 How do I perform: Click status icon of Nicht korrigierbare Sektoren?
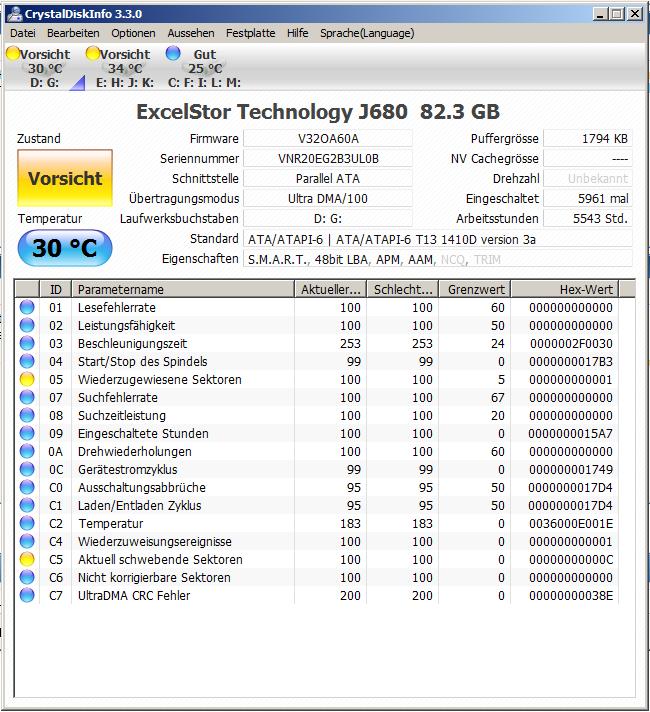click(27, 578)
